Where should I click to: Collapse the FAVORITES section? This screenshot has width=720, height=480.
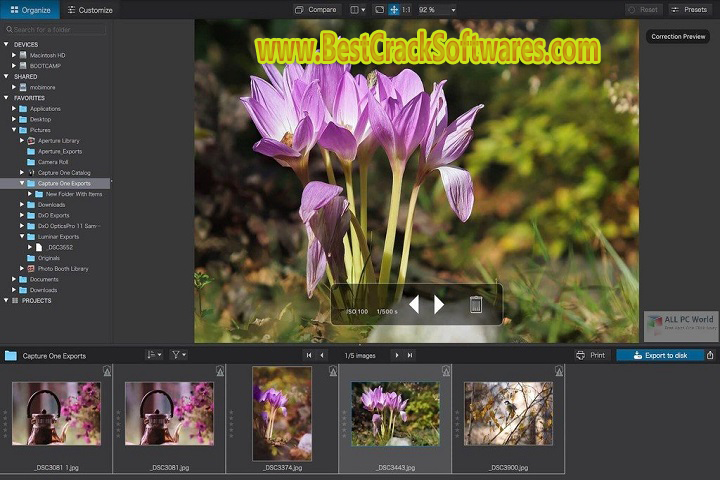click(6, 98)
